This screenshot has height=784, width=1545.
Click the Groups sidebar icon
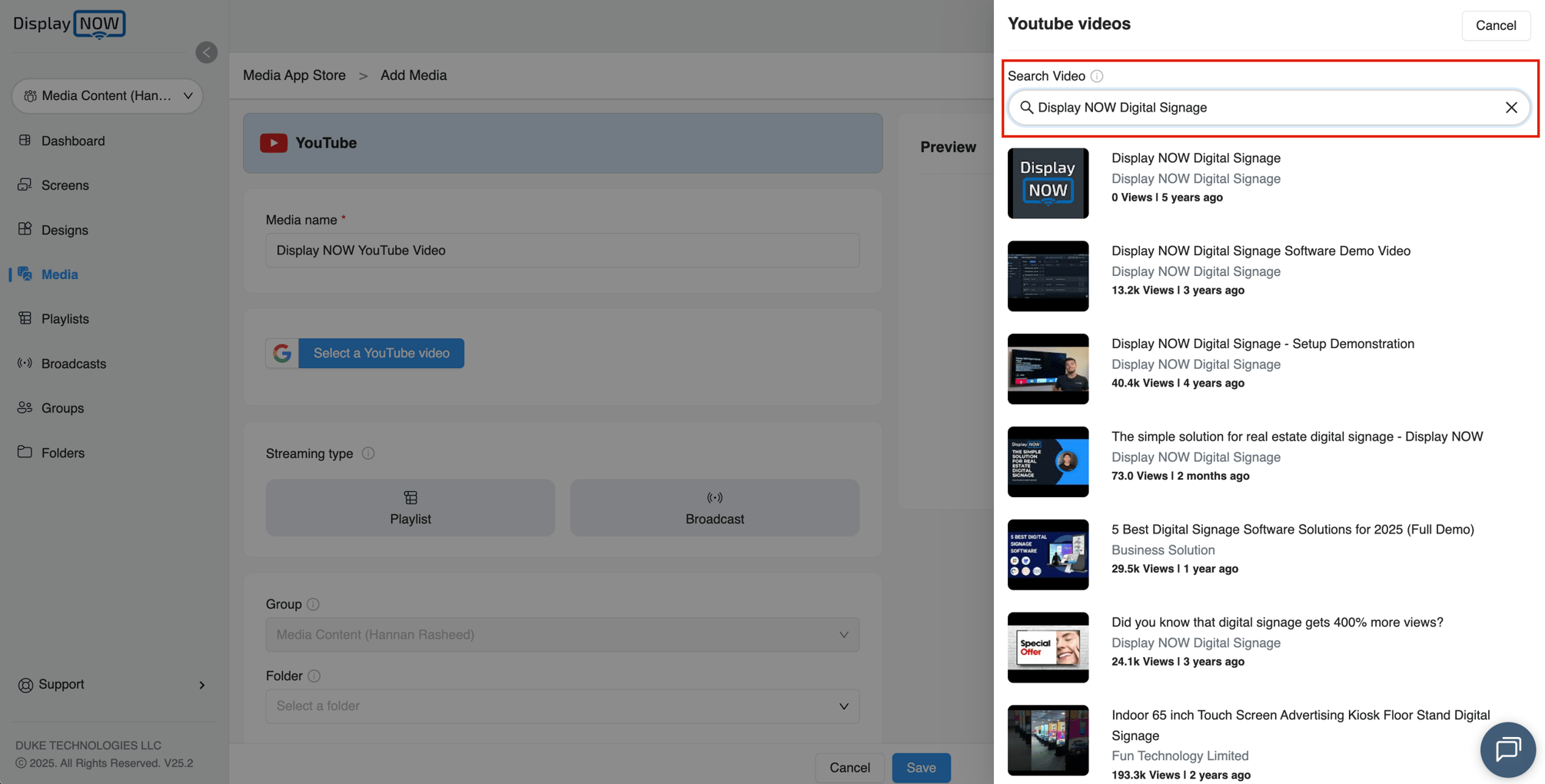[x=25, y=407]
